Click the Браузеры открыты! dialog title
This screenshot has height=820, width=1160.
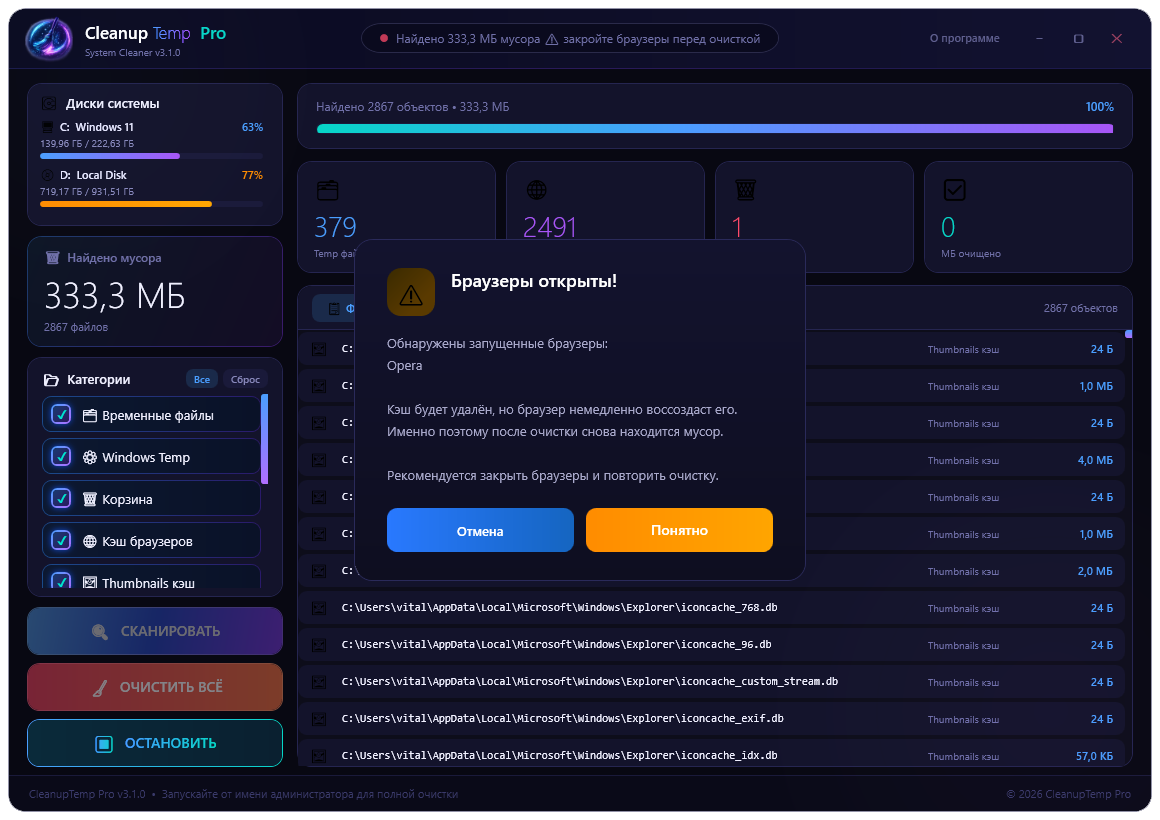pyautogui.click(x=534, y=281)
